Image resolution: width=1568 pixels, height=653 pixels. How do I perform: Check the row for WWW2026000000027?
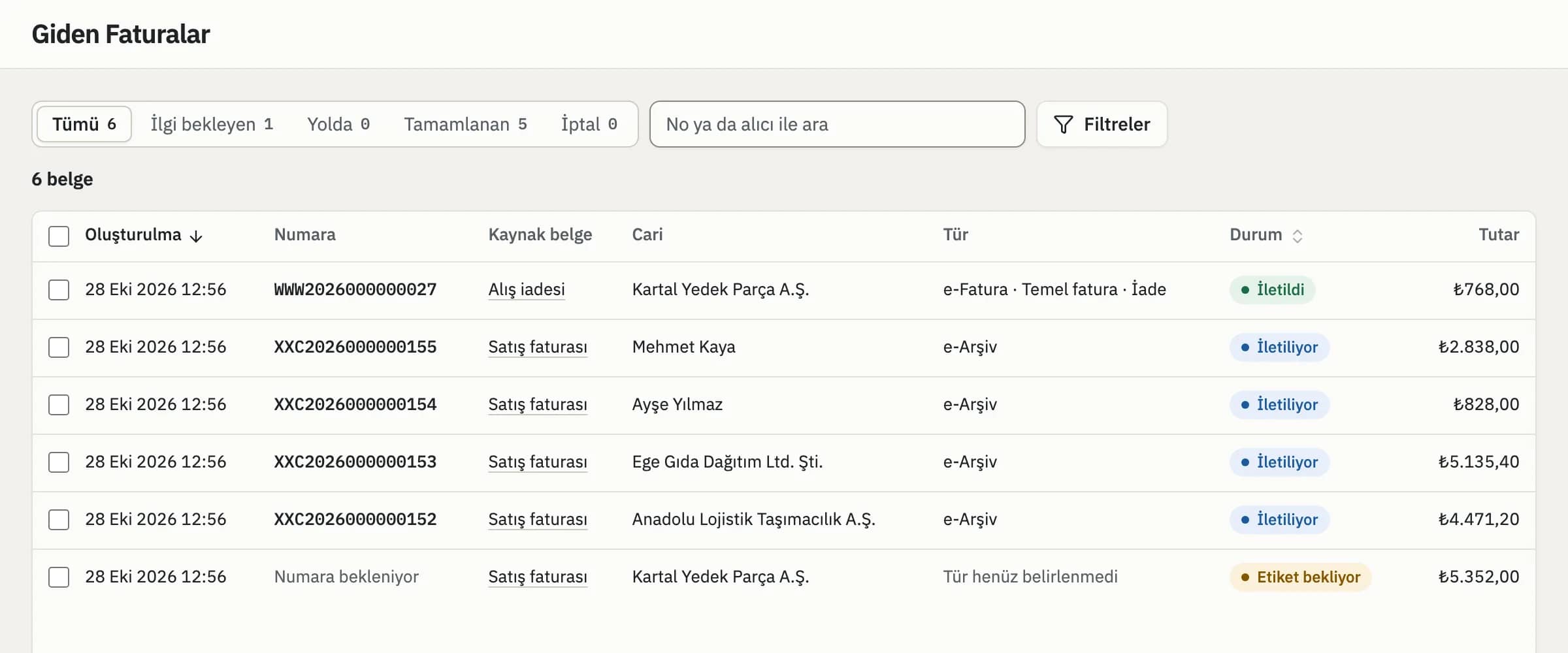[x=59, y=290]
